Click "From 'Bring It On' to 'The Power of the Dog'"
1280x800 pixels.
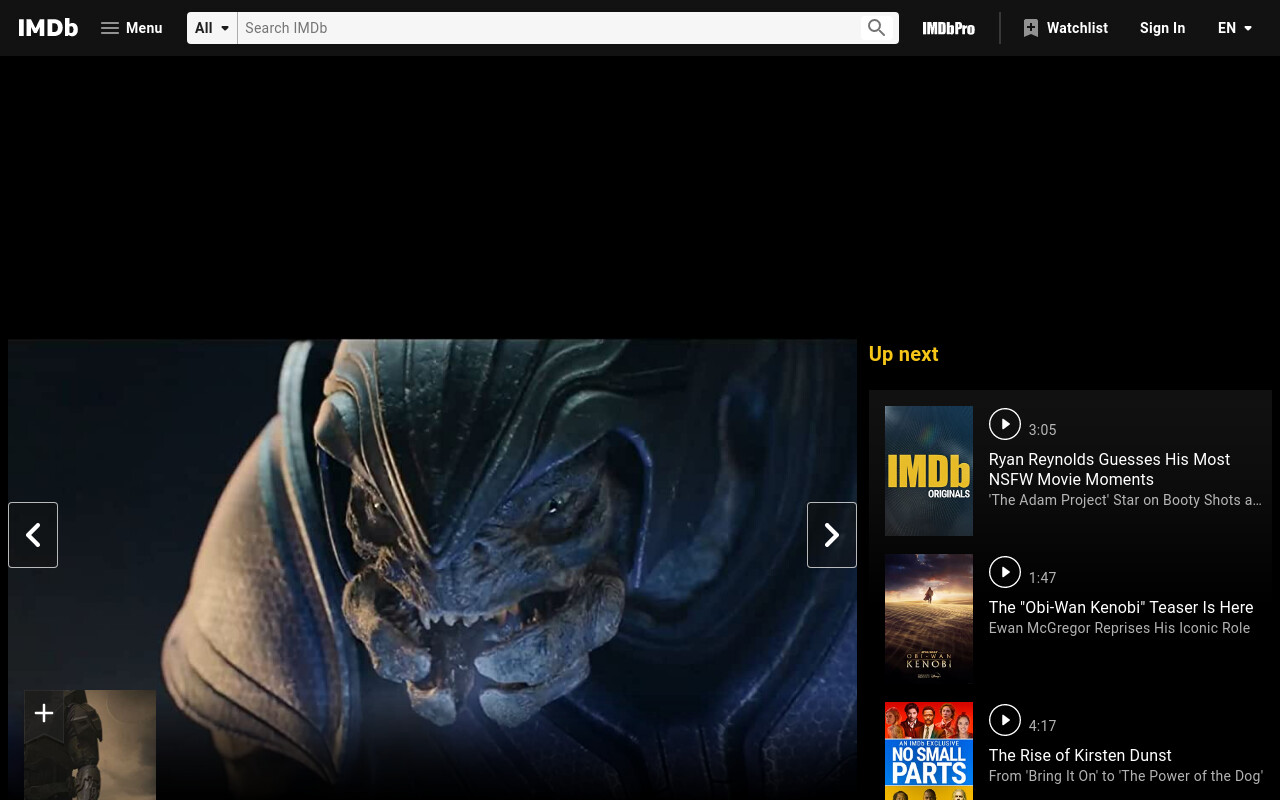1126,776
